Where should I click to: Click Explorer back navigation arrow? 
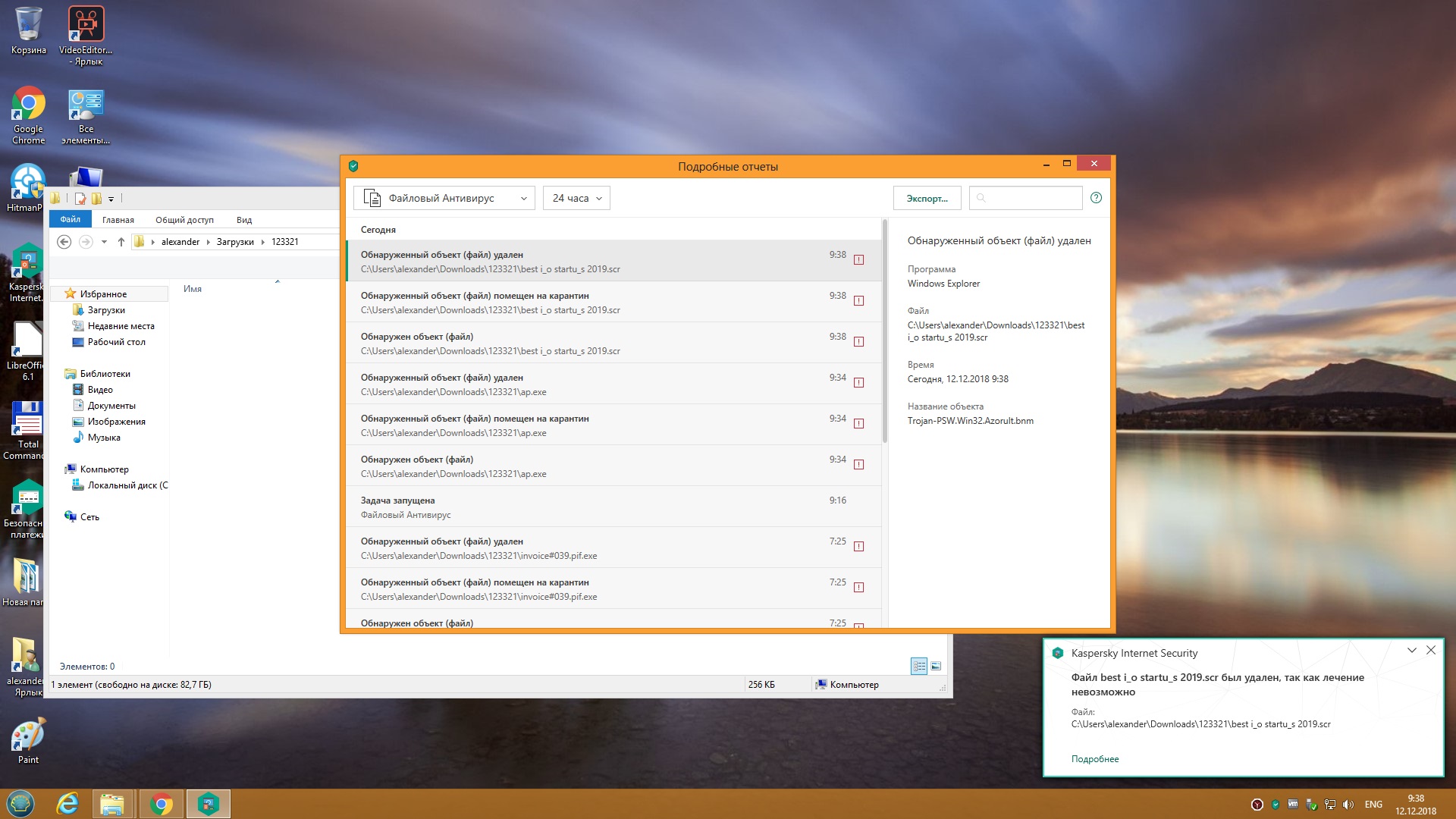[64, 242]
